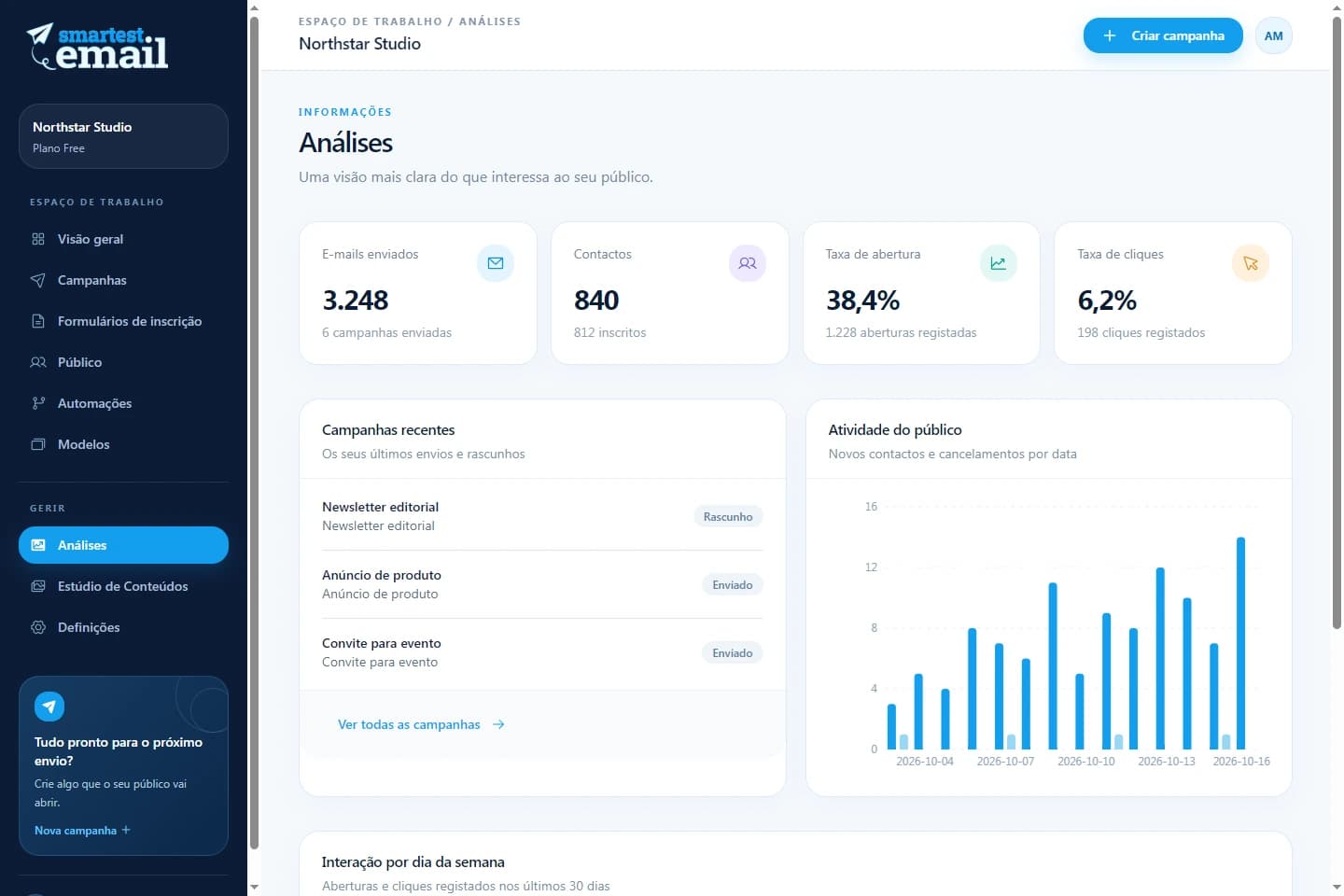This screenshot has width=1344, height=896.
Task: Click envelope icon on E-mails enviados card
Action: point(496,263)
